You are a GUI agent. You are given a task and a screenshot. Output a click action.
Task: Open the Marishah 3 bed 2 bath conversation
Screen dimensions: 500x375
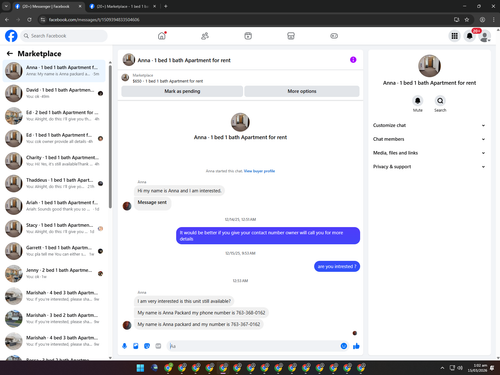(54, 318)
